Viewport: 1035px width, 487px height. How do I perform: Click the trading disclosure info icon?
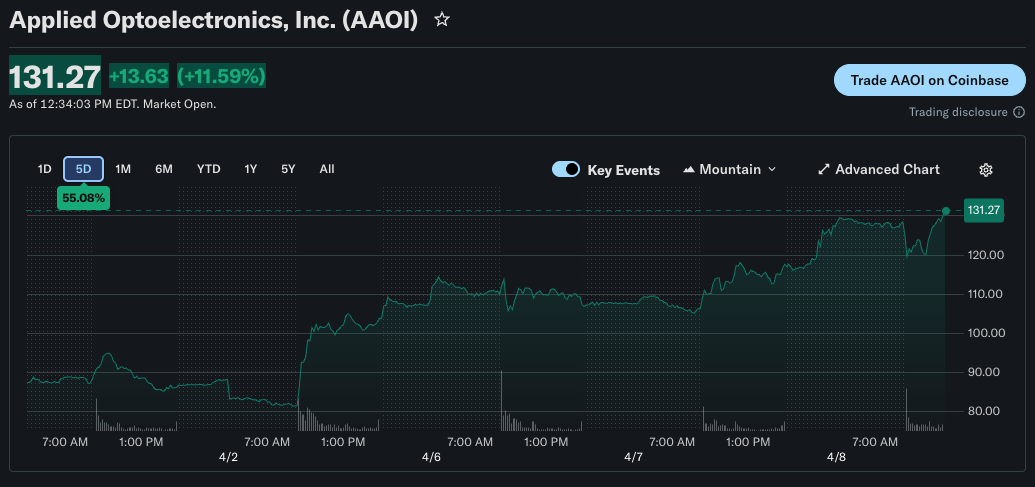point(1018,112)
